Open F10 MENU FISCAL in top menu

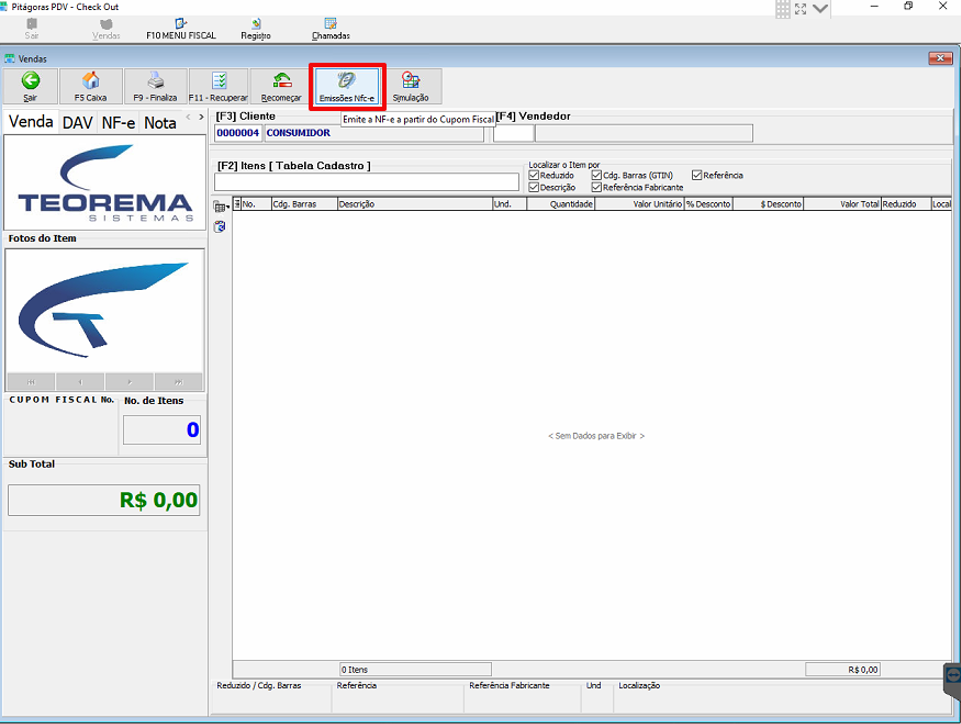[181, 29]
